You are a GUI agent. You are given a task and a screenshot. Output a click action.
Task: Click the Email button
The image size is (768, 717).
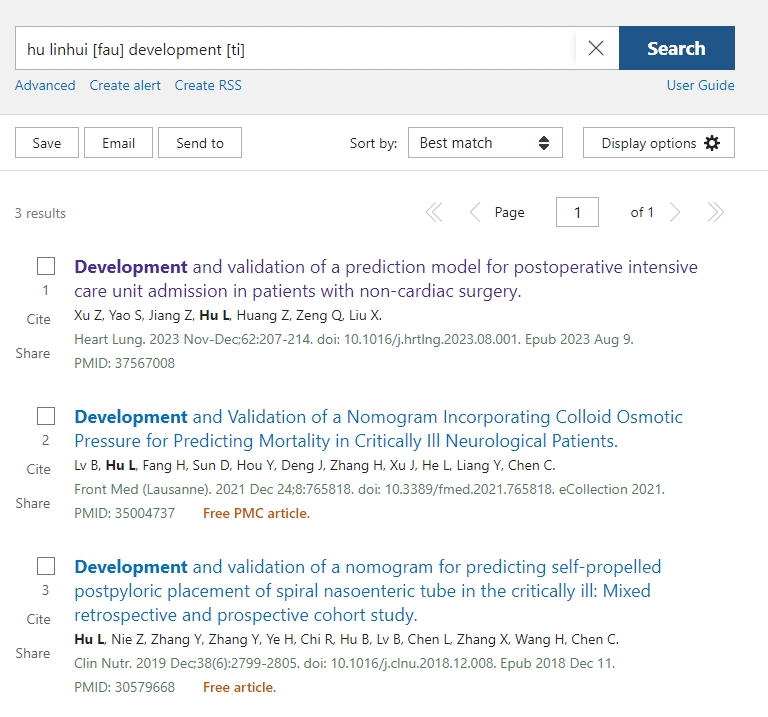tap(118, 143)
